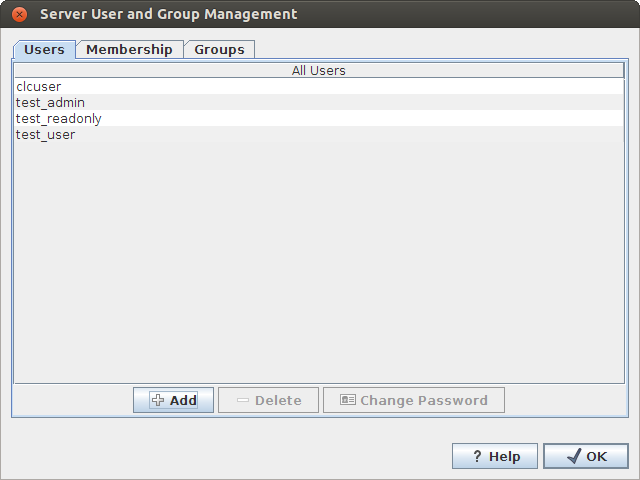Open Help via the Help button label
Screen dimensions: 640x480
pos(504,456)
